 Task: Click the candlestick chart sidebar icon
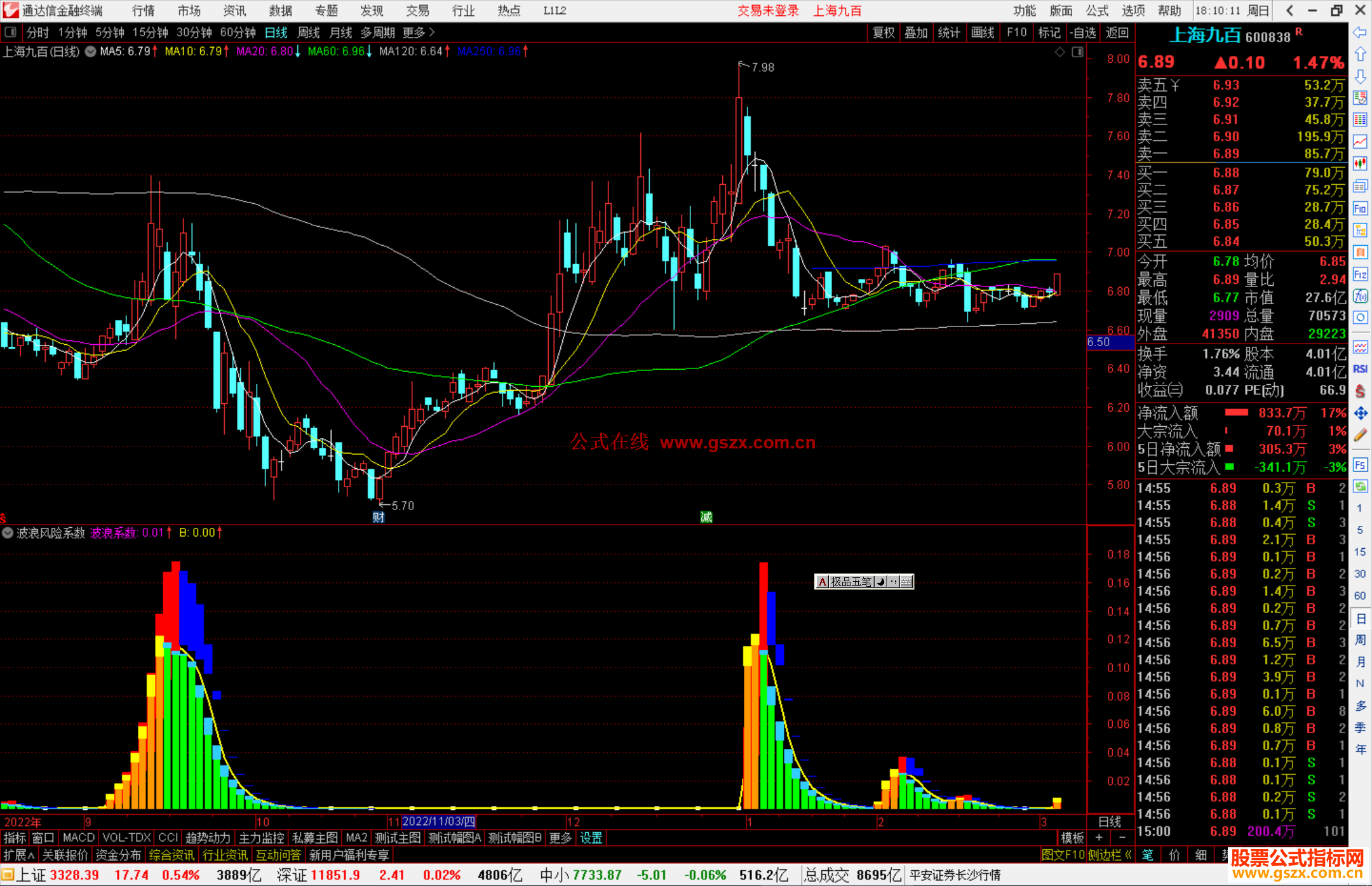1360,163
